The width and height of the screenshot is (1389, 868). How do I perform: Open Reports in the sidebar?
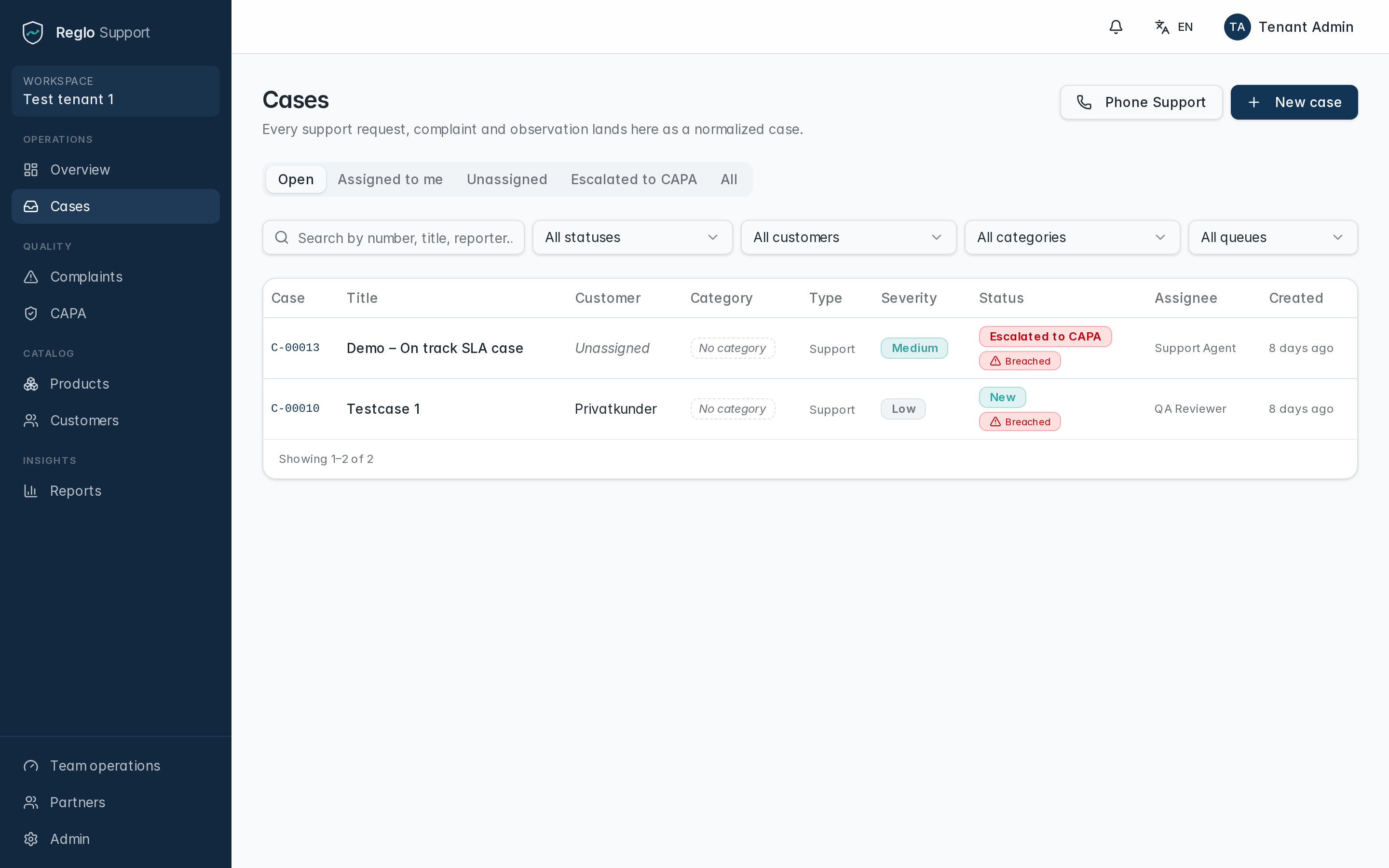[115, 491]
